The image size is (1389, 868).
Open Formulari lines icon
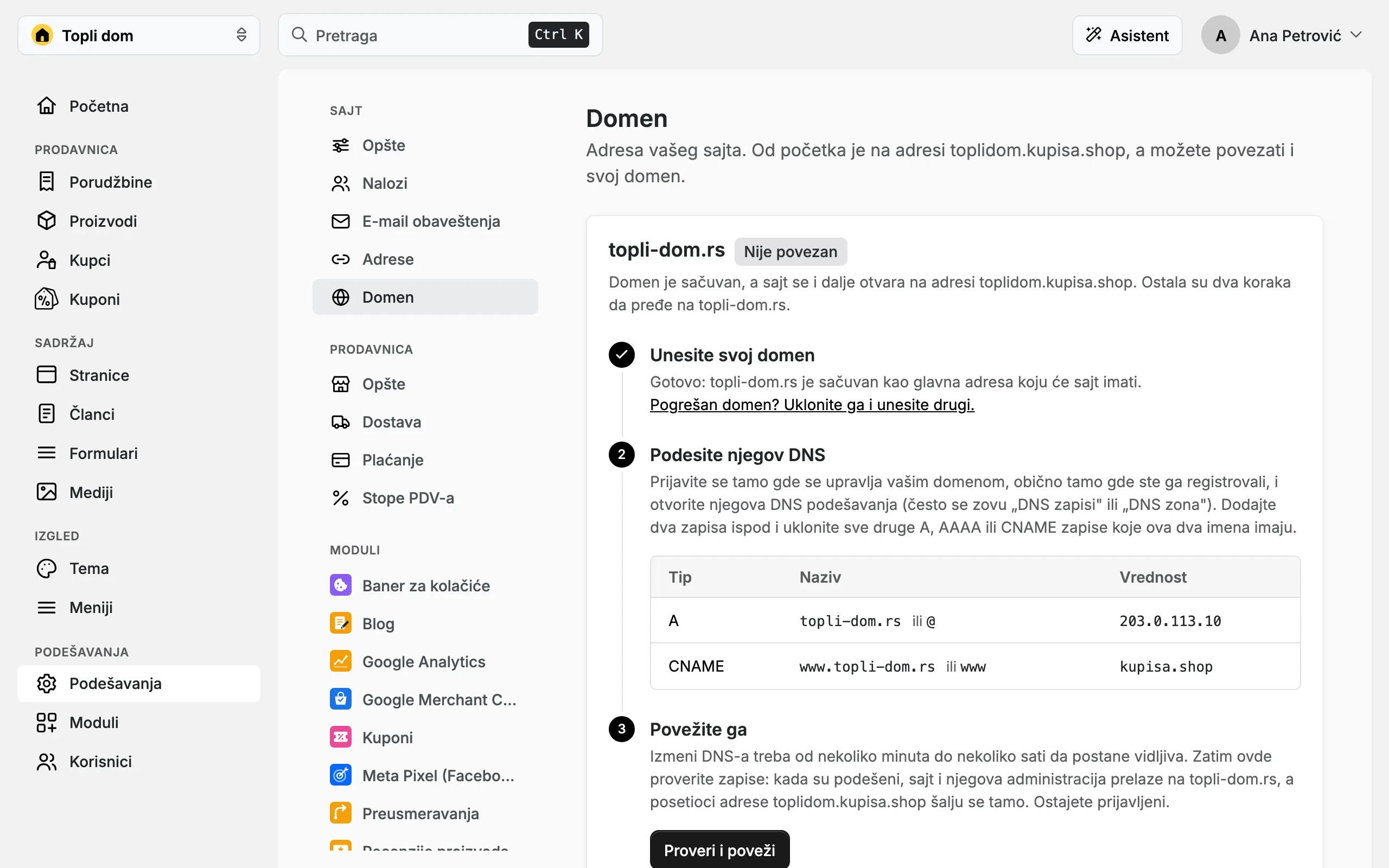[47, 453]
